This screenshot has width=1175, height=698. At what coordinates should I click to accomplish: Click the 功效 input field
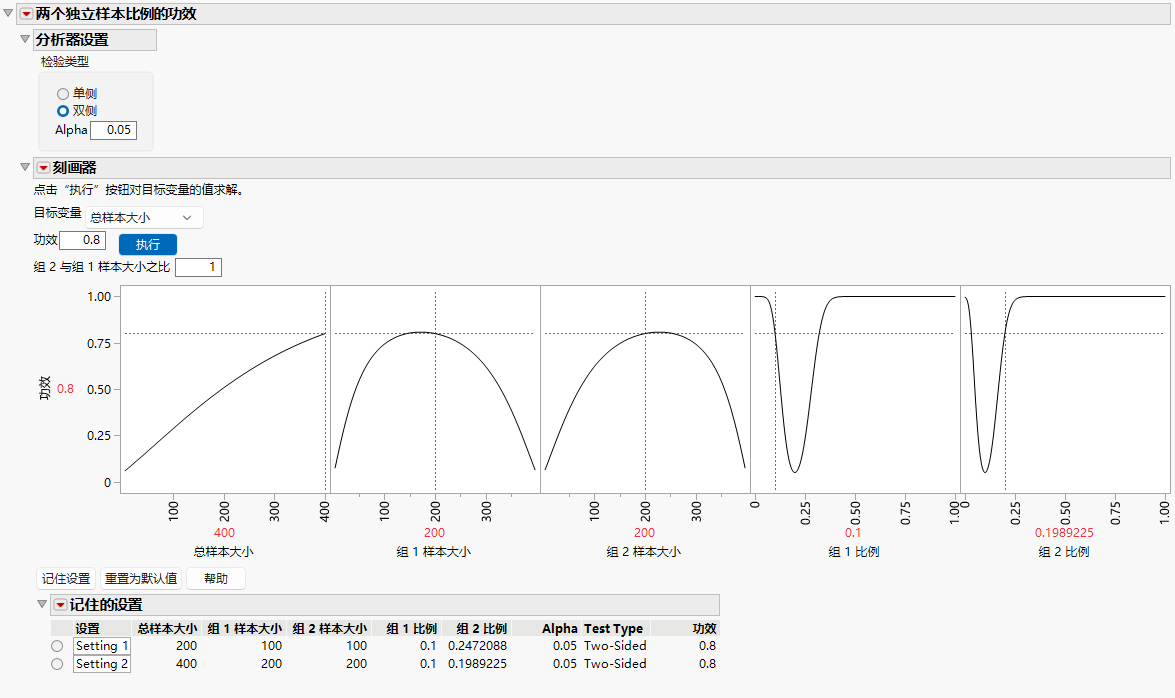point(82,240)
